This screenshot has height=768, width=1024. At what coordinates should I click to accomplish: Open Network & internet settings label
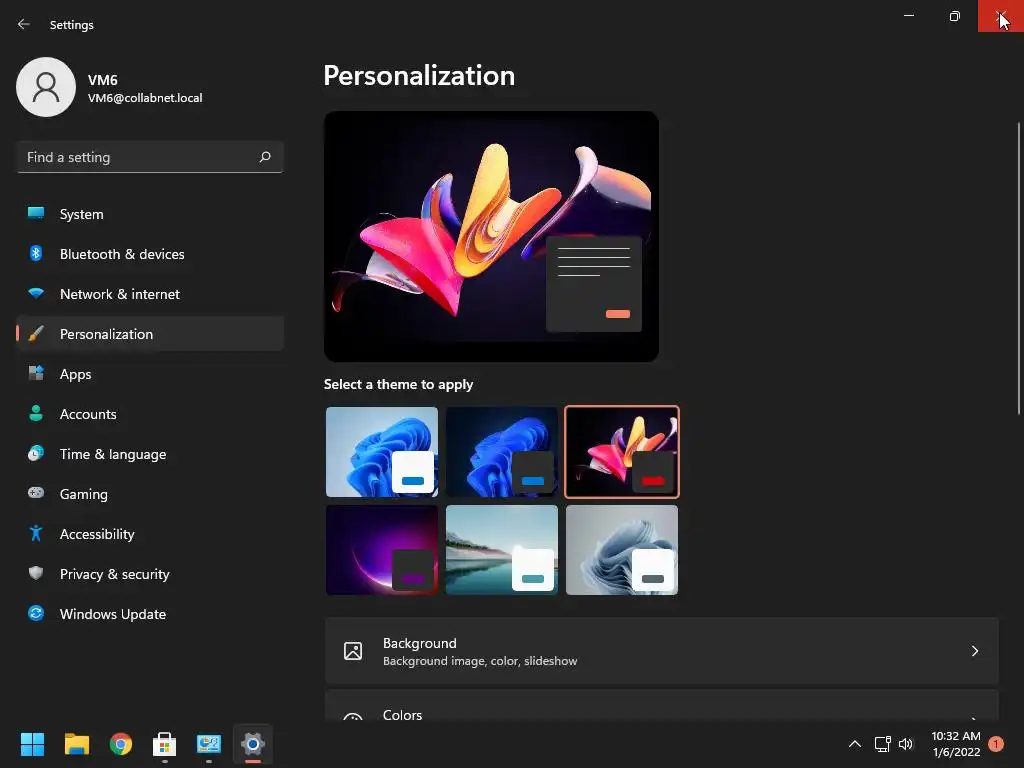[x=120, y=294]
